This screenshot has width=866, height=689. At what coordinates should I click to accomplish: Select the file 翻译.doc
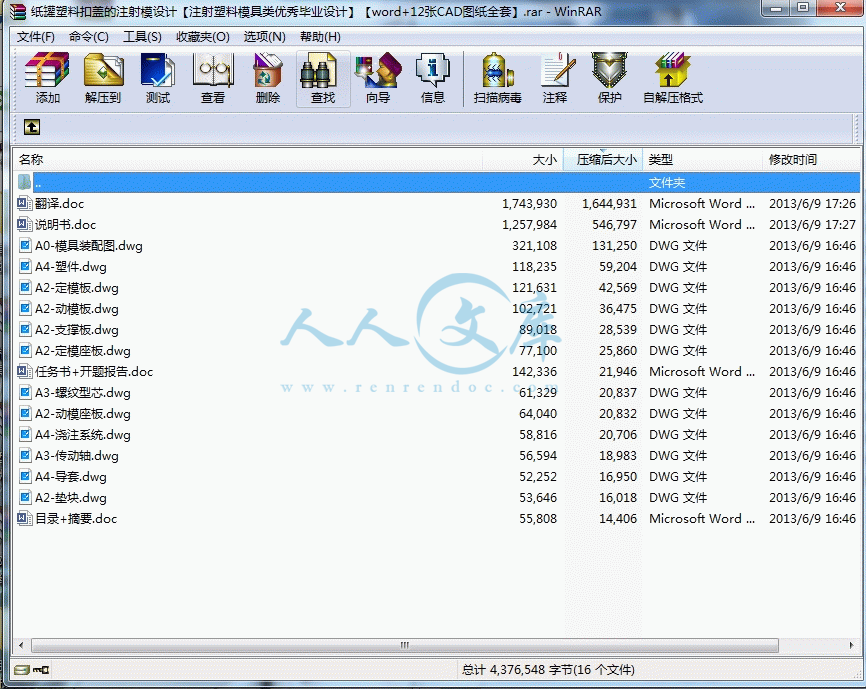[60, 204]
